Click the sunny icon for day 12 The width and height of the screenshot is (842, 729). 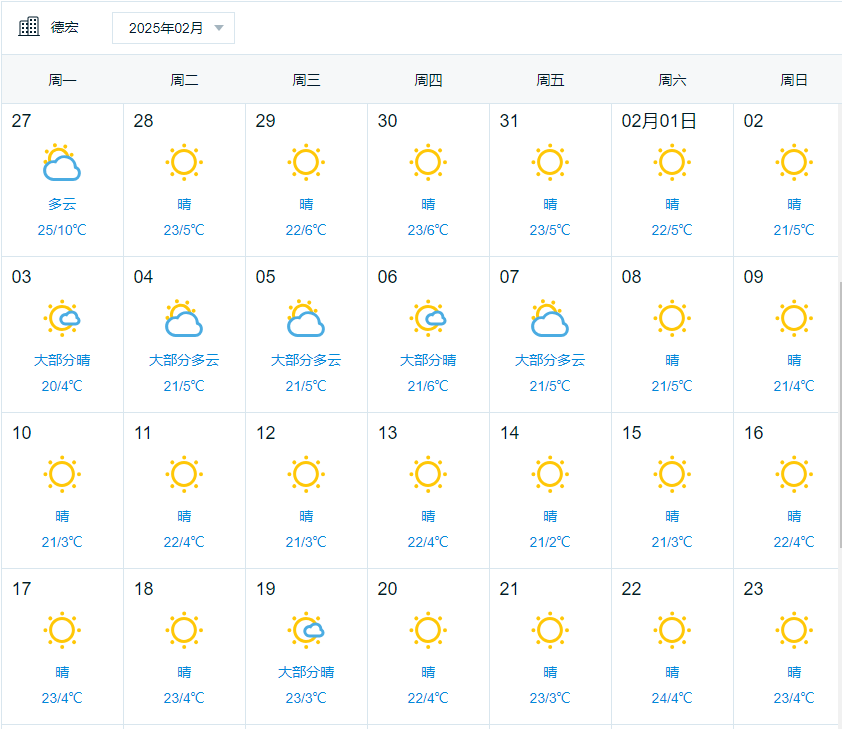point(306,474)
